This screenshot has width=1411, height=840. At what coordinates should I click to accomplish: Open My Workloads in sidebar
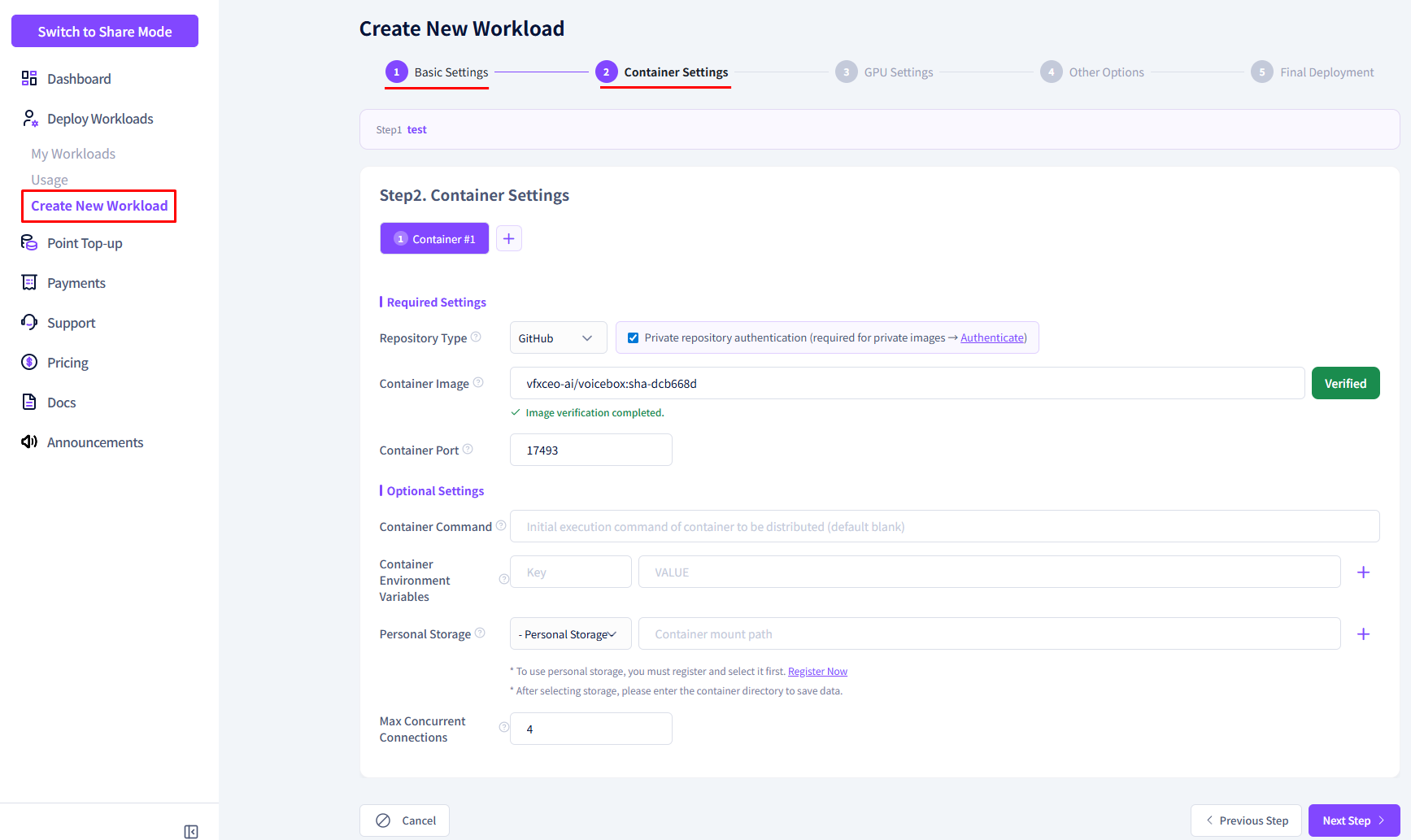(x=73, y=154)
